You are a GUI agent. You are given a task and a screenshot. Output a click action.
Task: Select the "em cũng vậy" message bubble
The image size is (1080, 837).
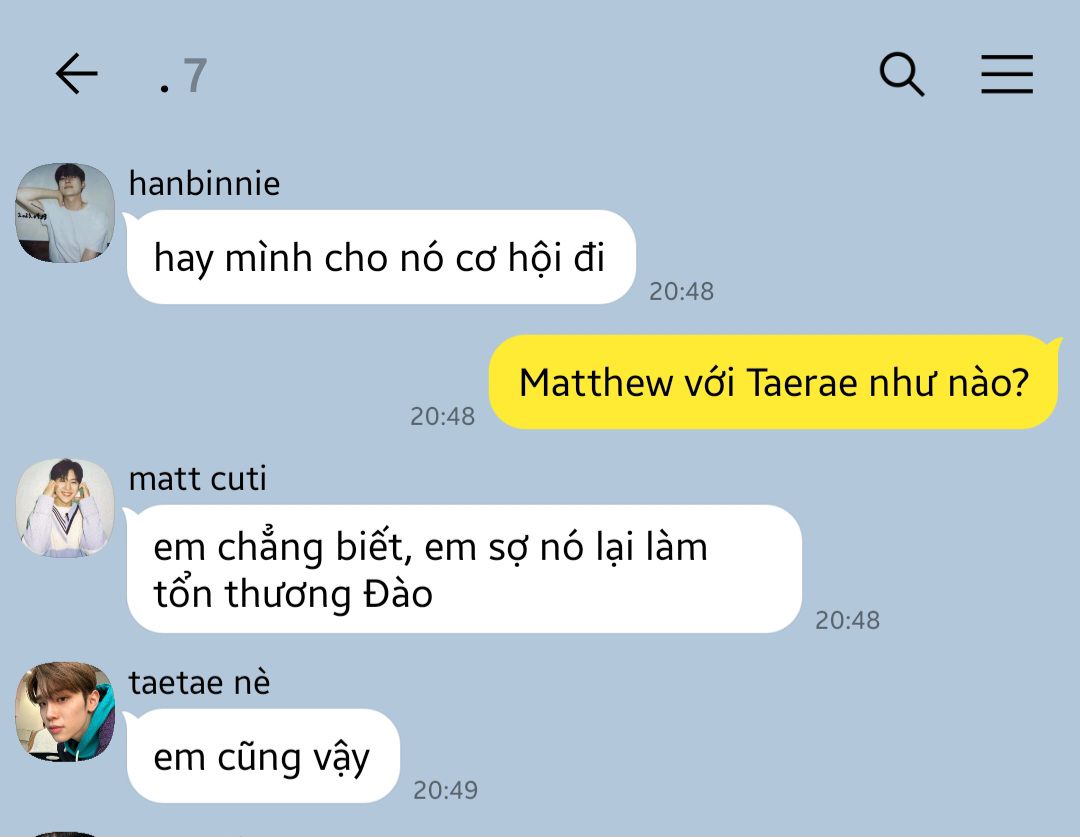point(263,756)
